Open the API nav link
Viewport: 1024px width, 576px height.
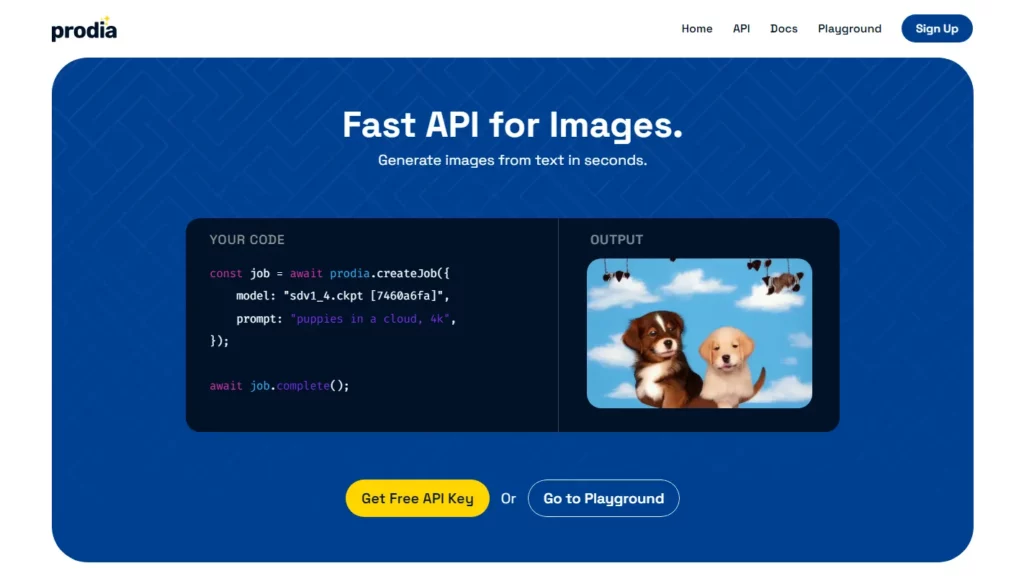[x=741, y=29]
